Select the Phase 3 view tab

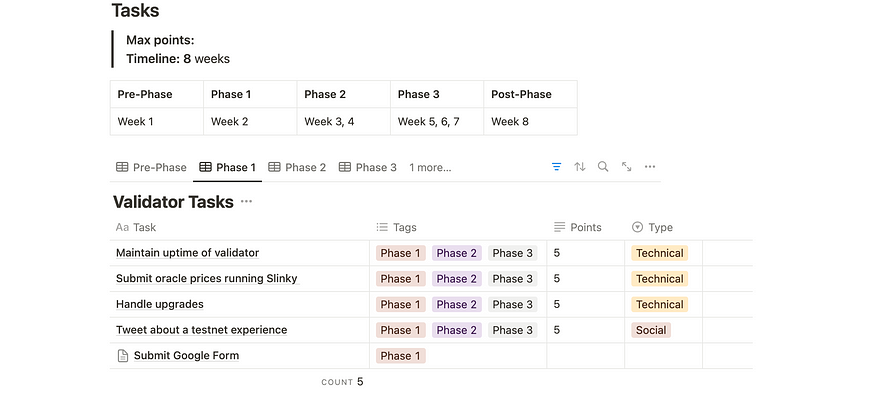coord(368,167)
